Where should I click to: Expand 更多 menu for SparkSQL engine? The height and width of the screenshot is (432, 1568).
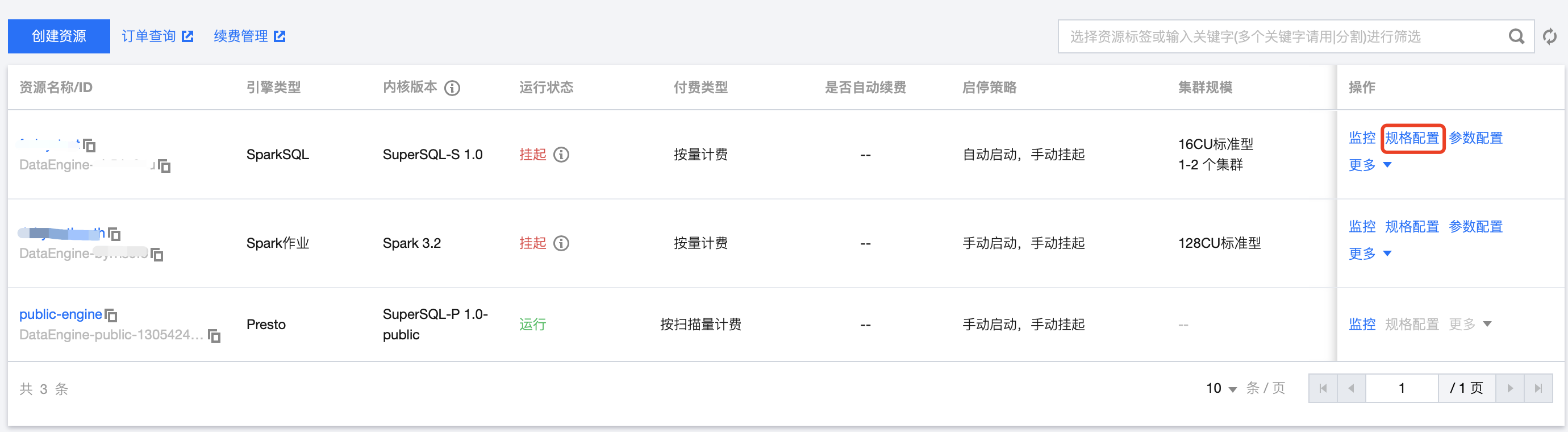point(1370,165)
